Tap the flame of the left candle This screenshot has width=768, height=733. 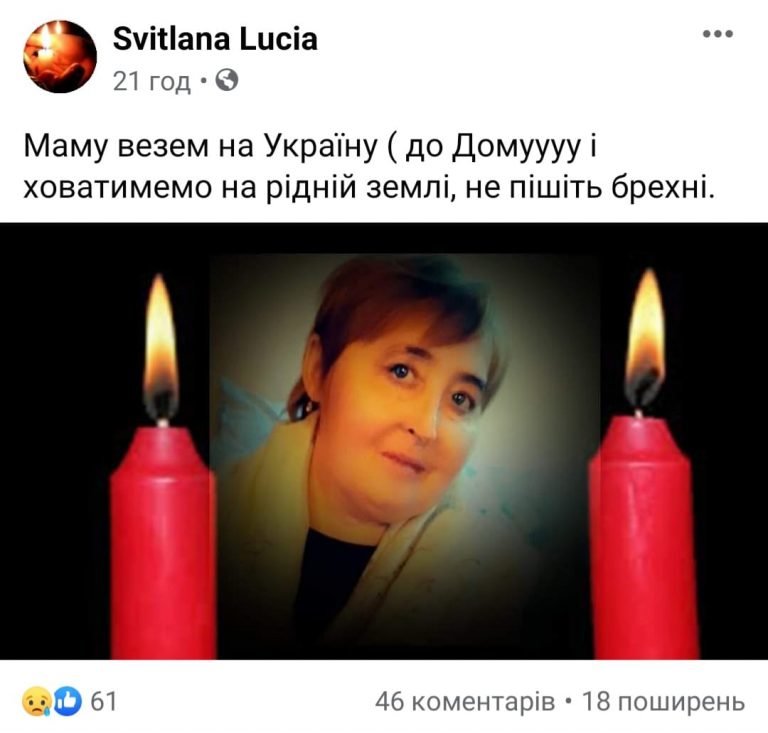click(x=161, y=348)
